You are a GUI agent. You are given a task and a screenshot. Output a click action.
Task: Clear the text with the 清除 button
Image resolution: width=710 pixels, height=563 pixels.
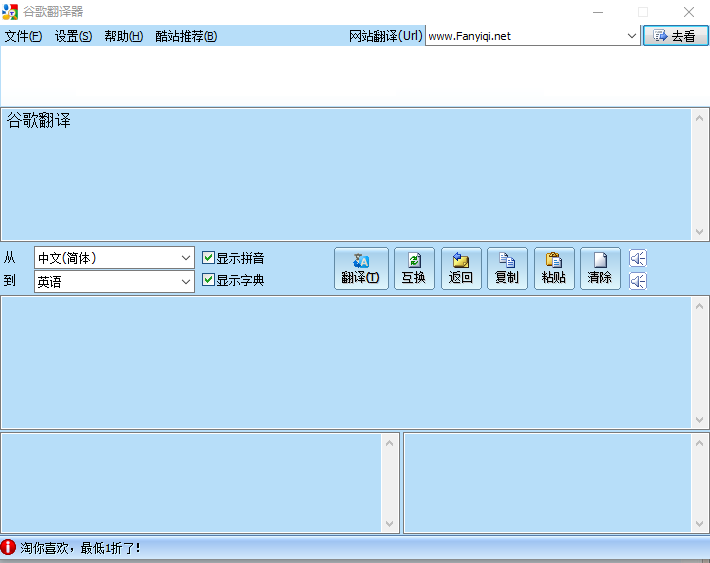tap(600, 268)
